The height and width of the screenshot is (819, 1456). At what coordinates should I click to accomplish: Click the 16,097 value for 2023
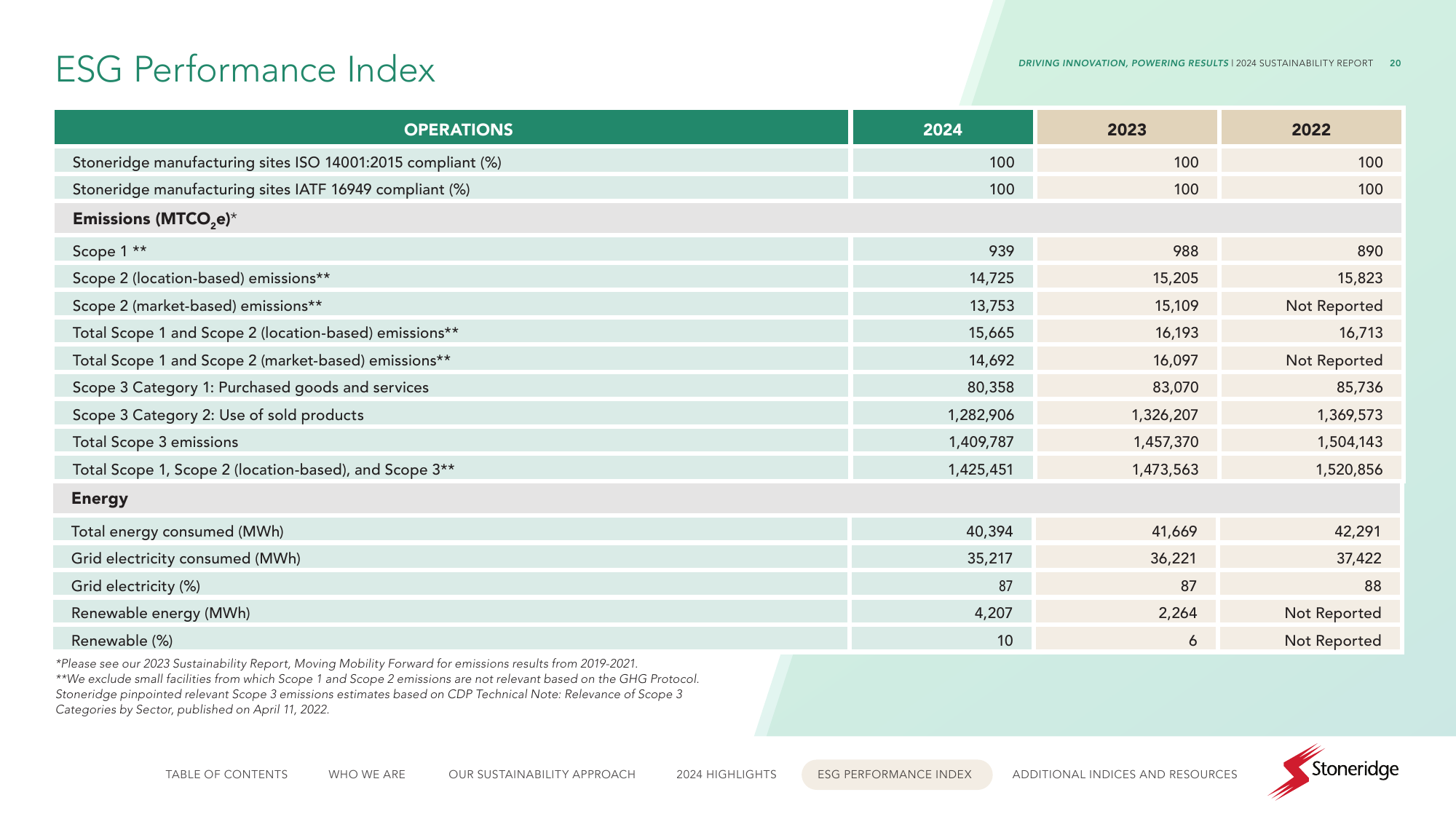coord(1175,360)
